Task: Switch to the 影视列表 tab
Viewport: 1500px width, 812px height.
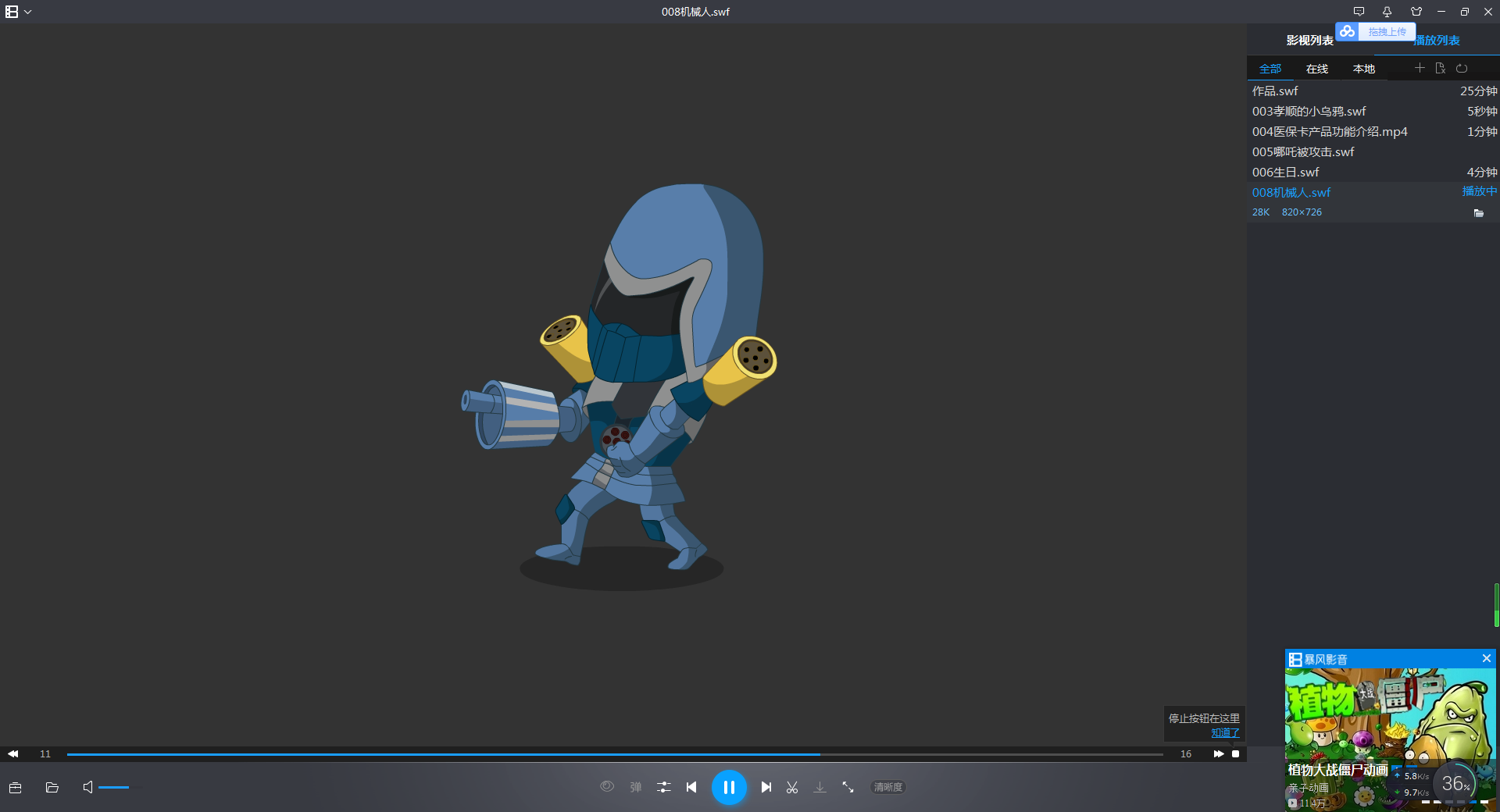Action: pyautogui.click(x=1310, y=40)
